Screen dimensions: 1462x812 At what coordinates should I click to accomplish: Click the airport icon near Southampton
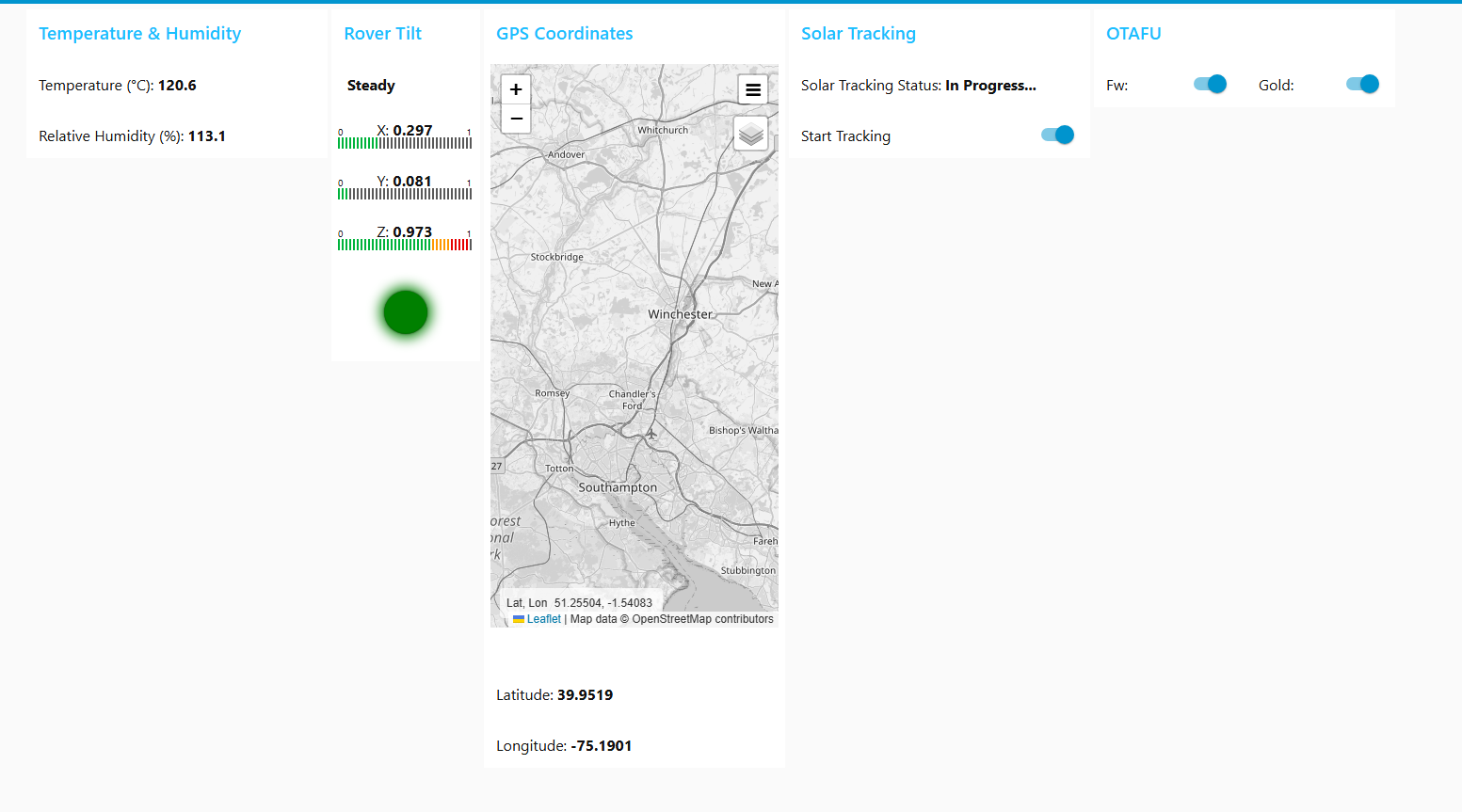tap(651, 434)
